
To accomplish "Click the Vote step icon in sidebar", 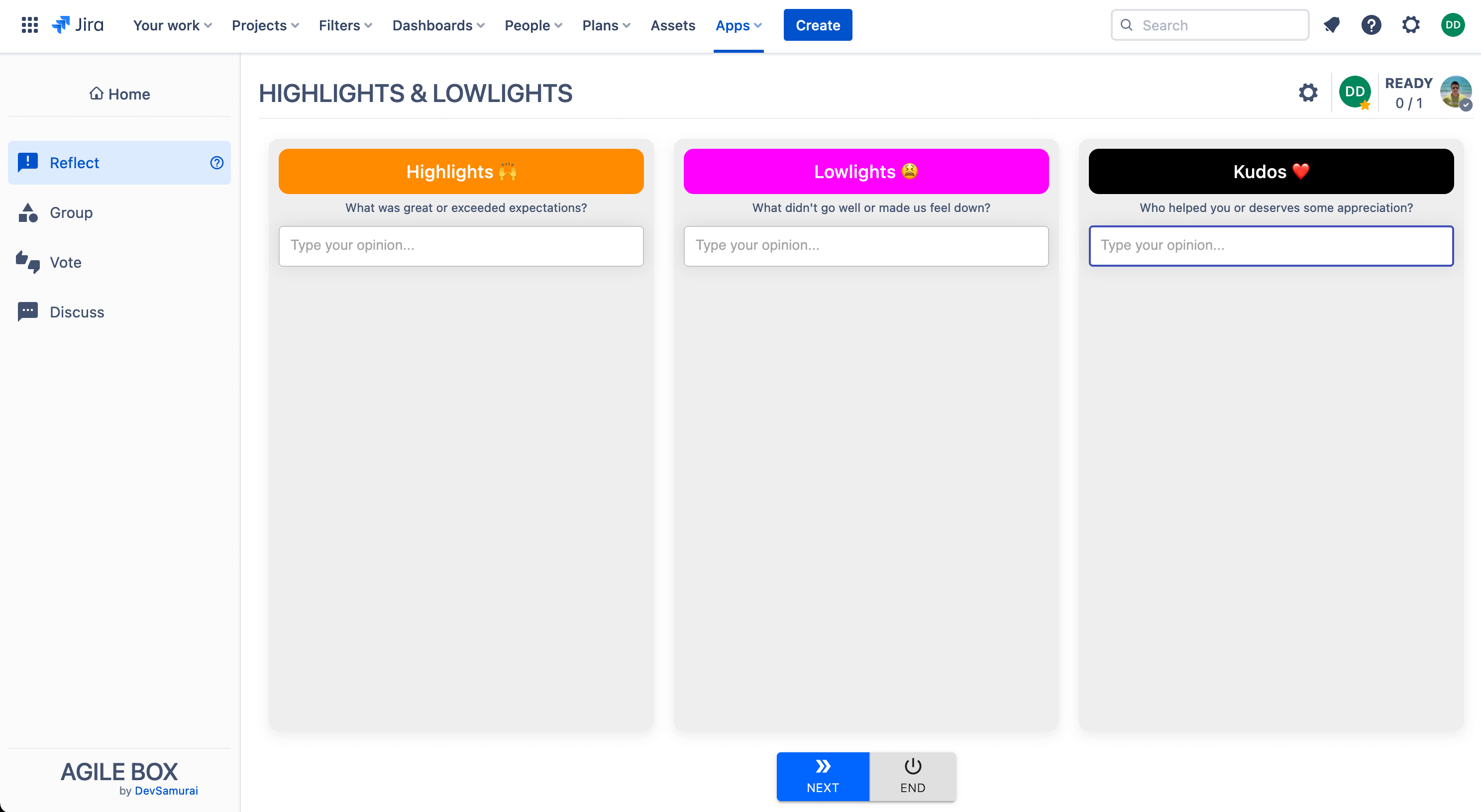I will point(27,262).
